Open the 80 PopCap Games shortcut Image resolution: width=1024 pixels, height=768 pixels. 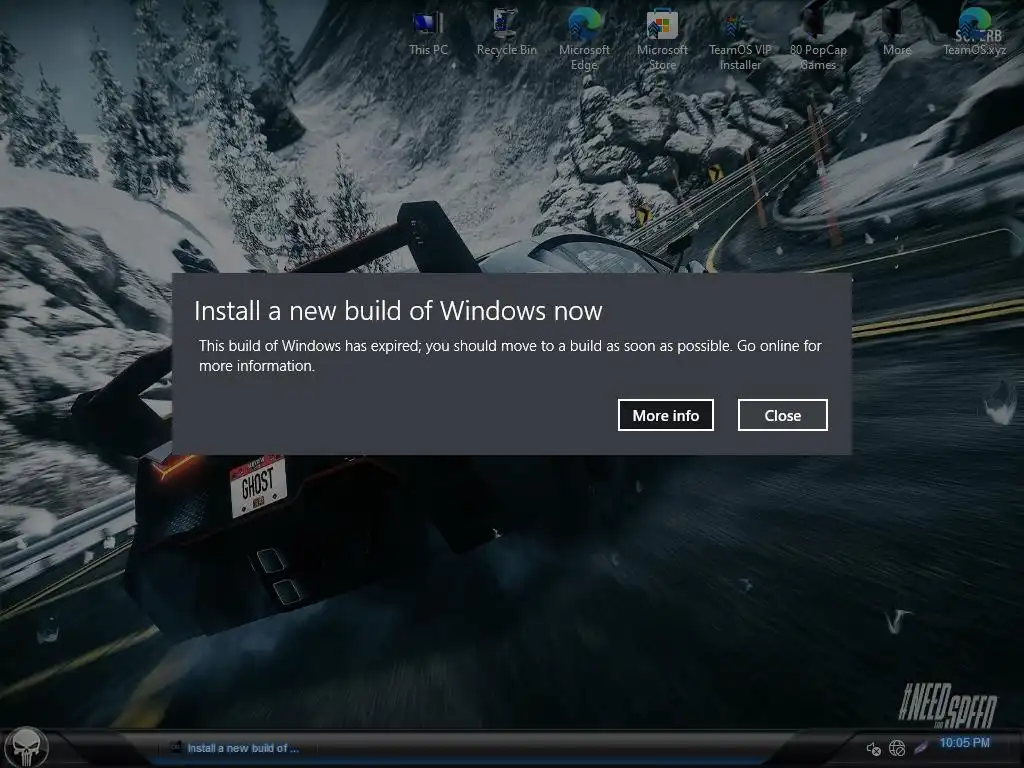pyautogui.click(x=818, y=40)
